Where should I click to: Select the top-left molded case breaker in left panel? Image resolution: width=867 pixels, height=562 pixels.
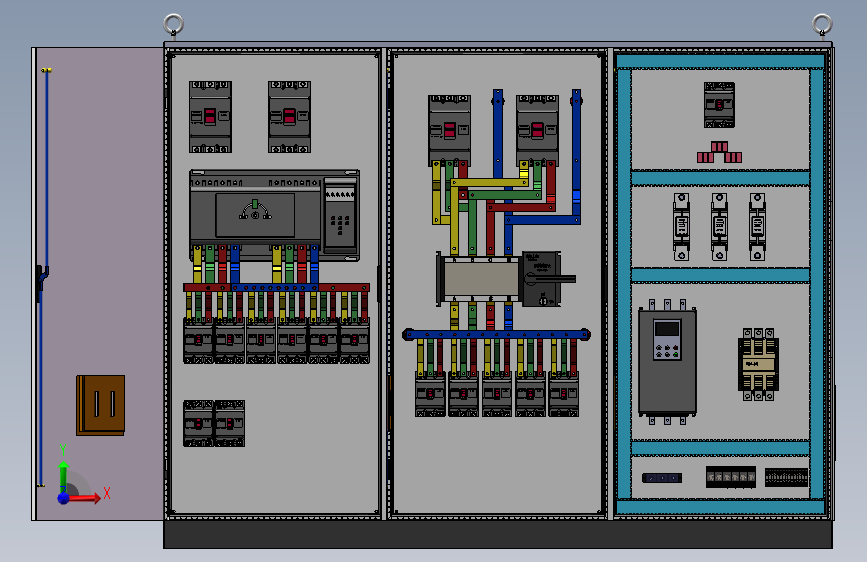pos(210,117)
